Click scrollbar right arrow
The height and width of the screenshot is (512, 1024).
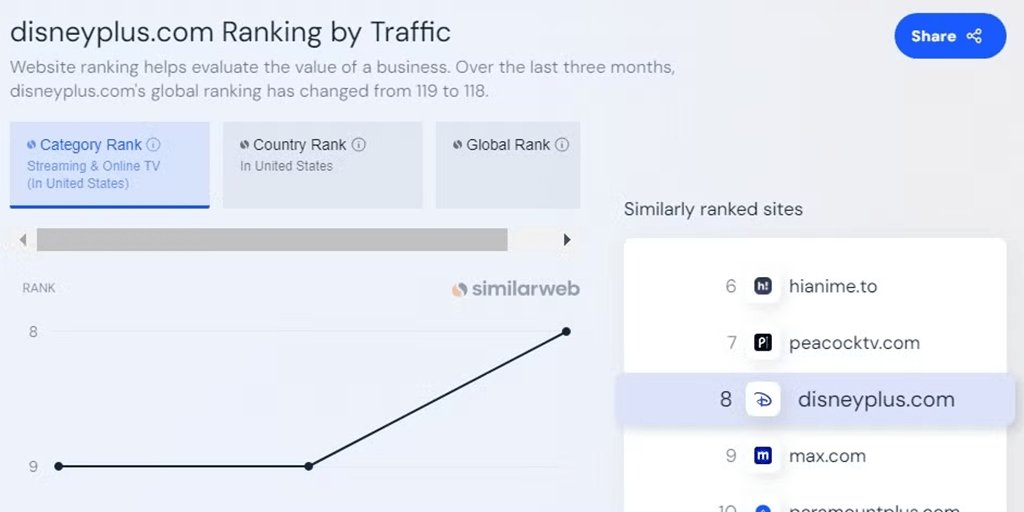[567, 240]
